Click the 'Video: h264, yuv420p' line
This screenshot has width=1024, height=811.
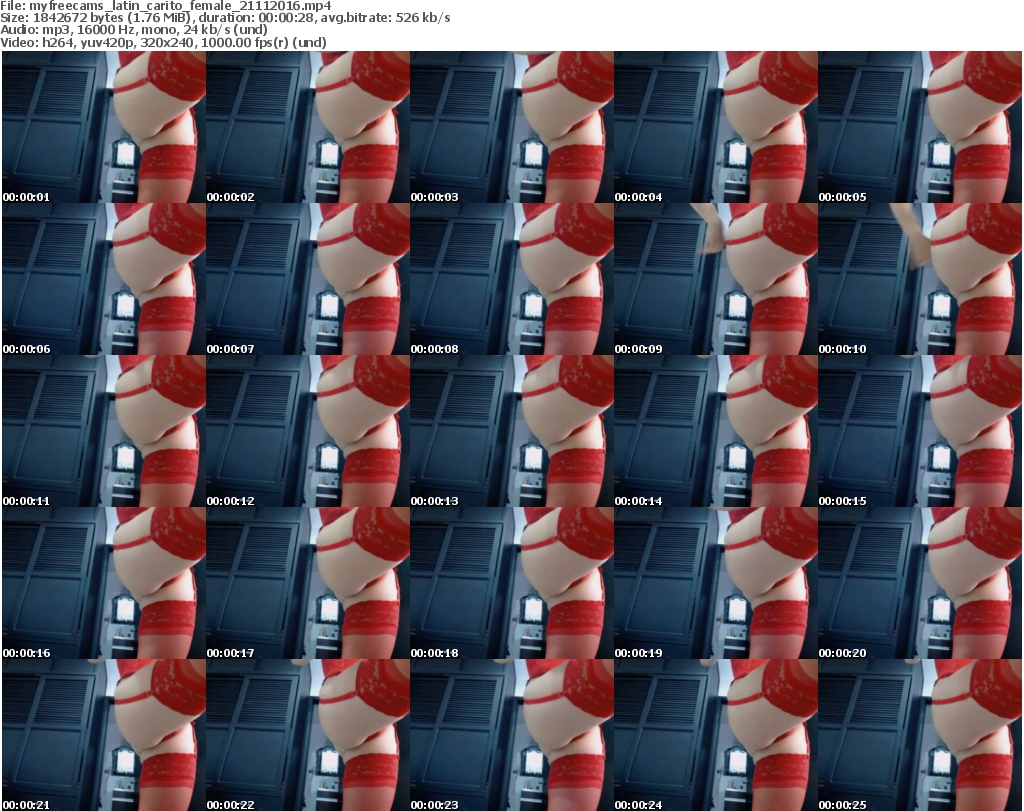(x=163, y=42)
